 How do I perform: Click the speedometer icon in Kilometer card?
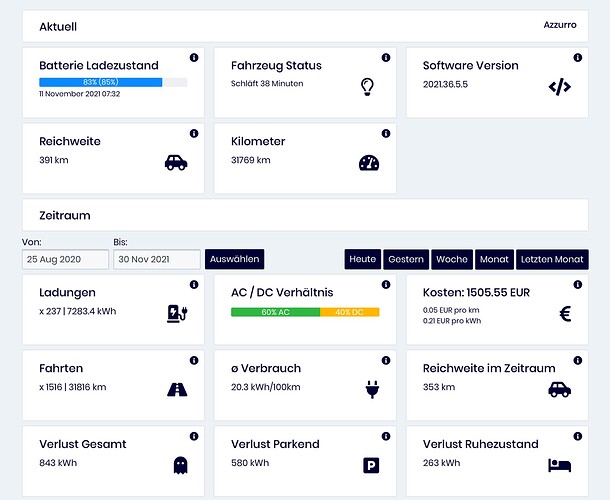tap(369, 163)
